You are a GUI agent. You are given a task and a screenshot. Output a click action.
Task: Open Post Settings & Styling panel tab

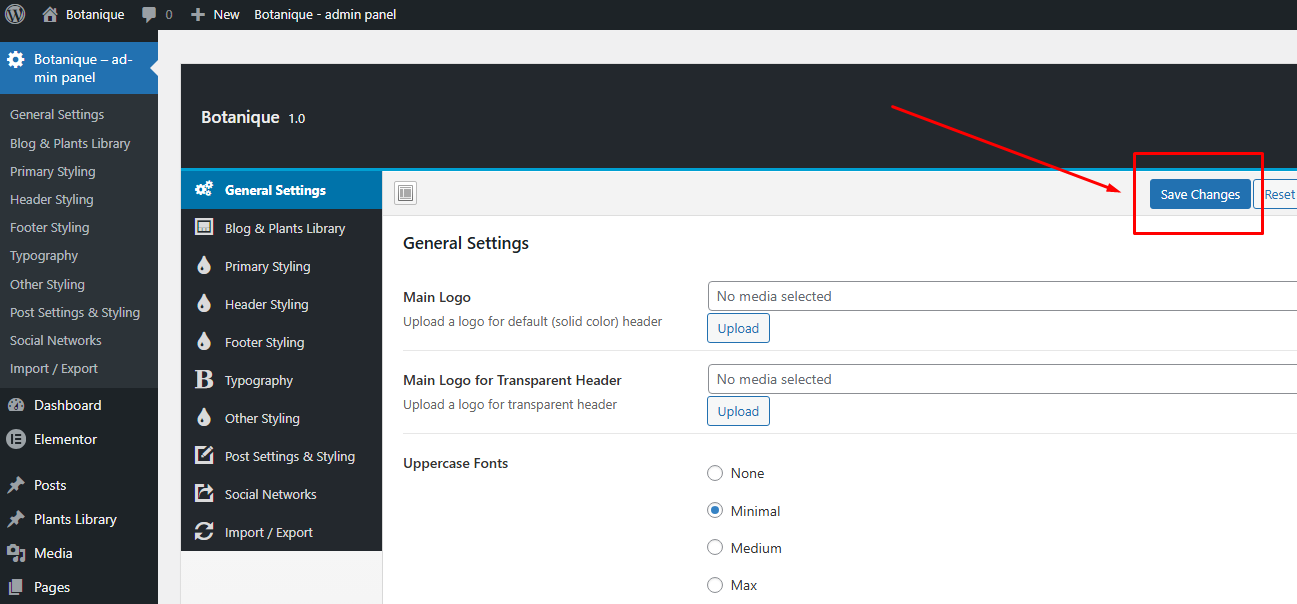(x=281, y=456)
